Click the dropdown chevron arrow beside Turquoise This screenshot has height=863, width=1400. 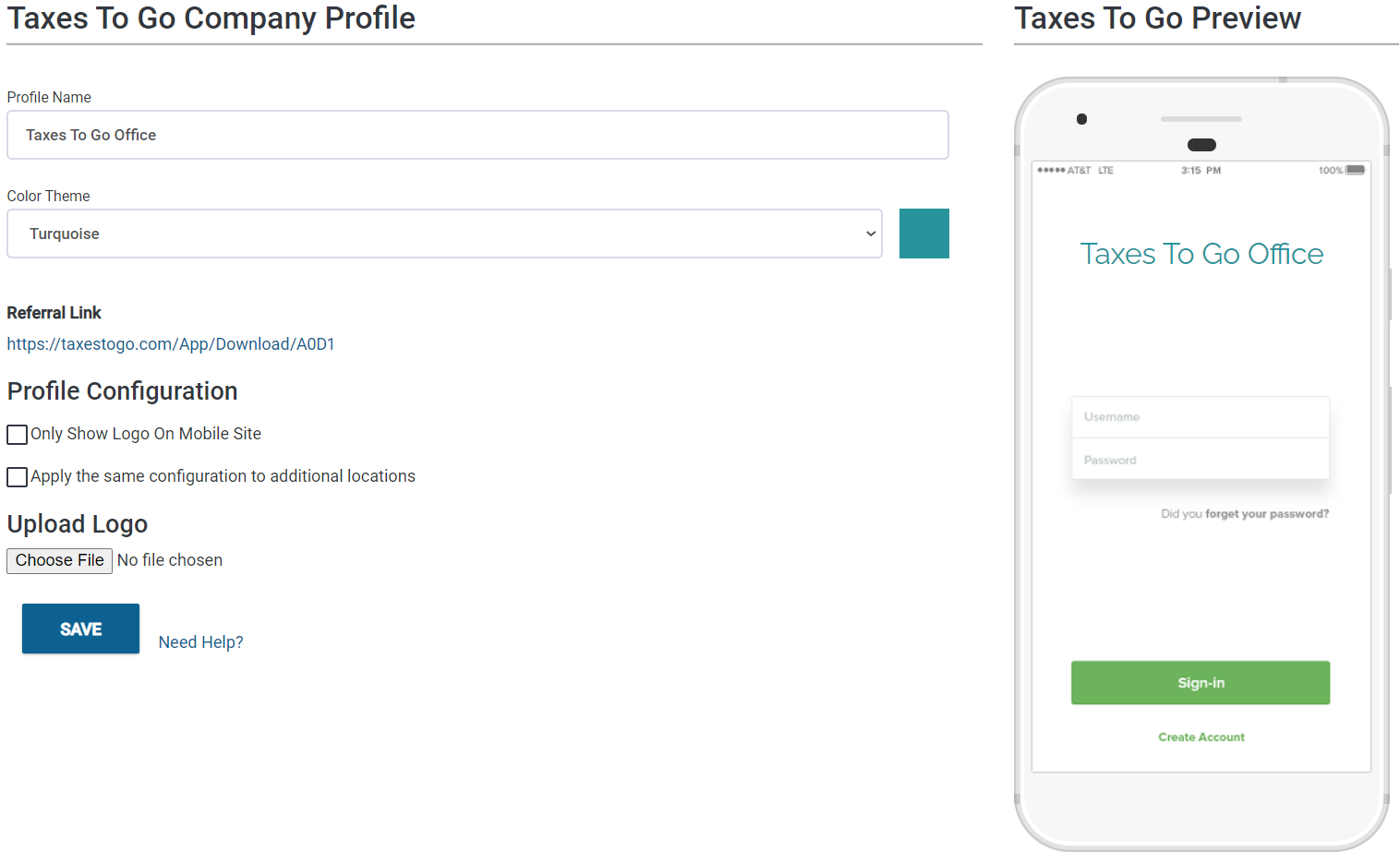tap(870, 234)
